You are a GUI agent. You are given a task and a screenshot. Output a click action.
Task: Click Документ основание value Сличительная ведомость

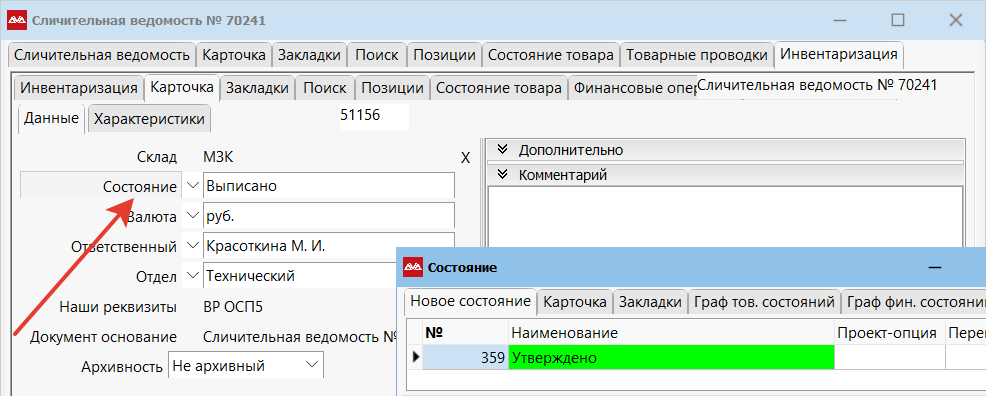pyautogui.click(x=299, y=337)
